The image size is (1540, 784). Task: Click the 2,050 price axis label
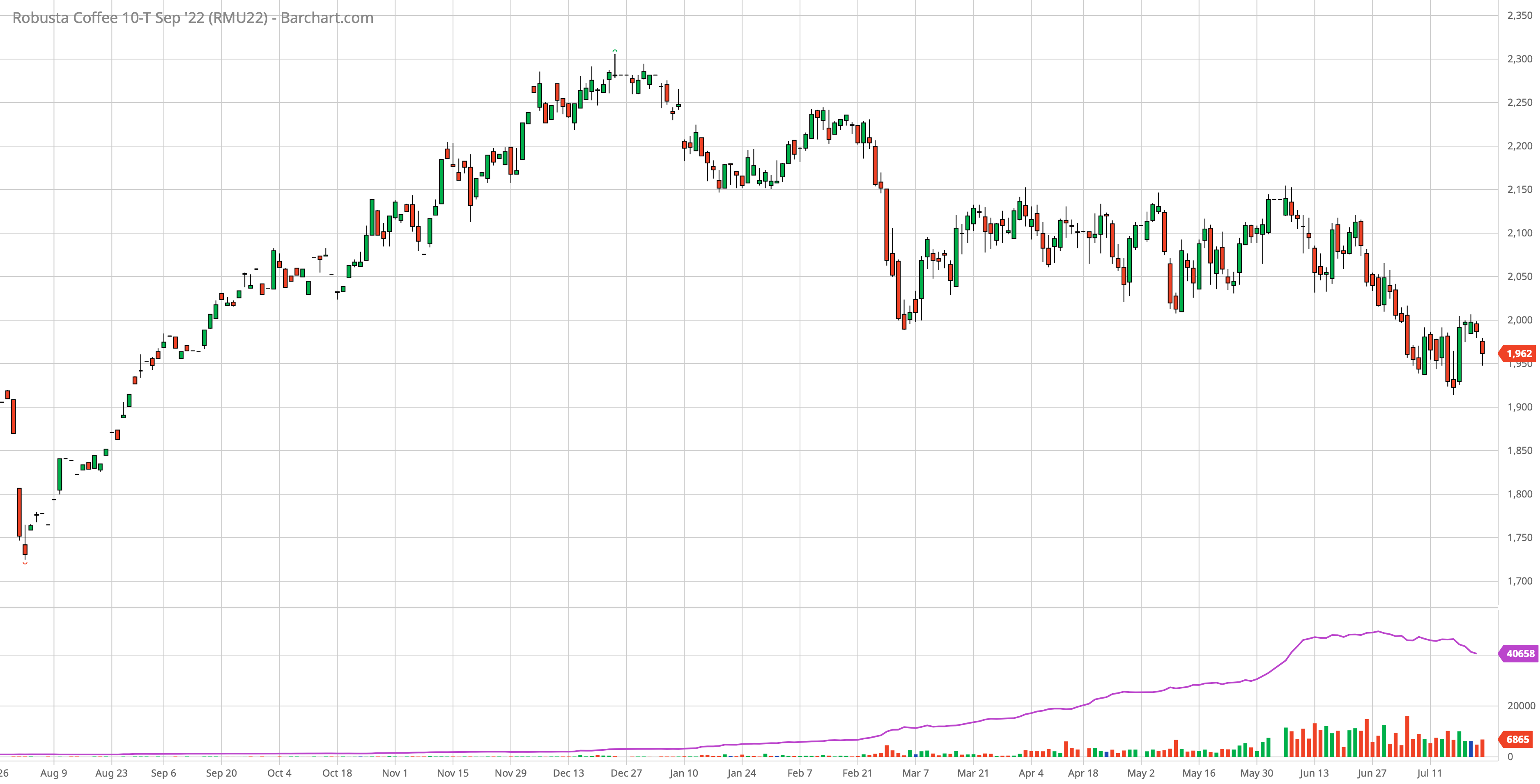[x=1520, y=277]
